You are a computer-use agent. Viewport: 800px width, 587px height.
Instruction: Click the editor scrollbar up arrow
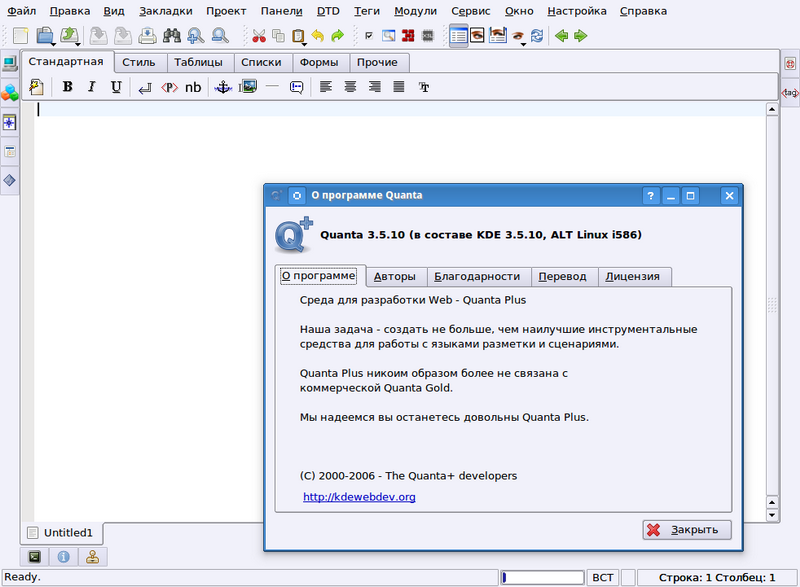(x=772, y=109)
